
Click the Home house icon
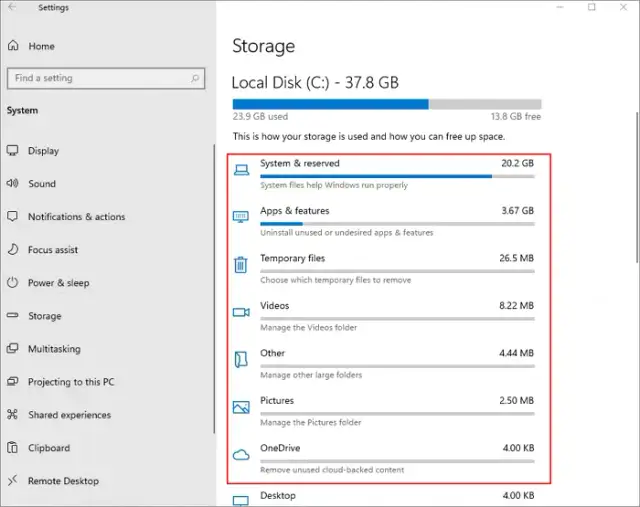13,45
